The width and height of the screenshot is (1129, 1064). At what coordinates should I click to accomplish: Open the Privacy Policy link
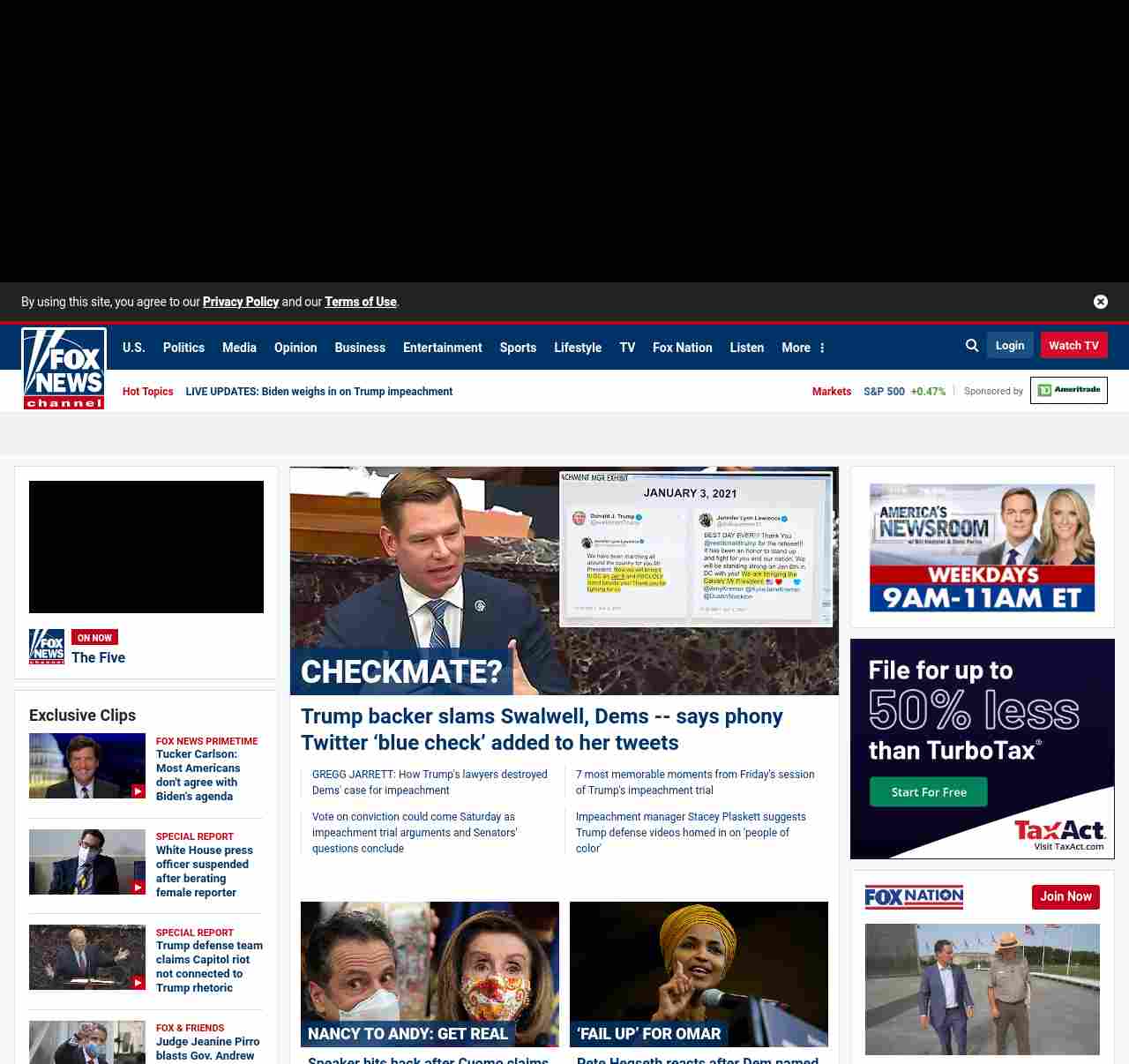(x=241, y=302)
